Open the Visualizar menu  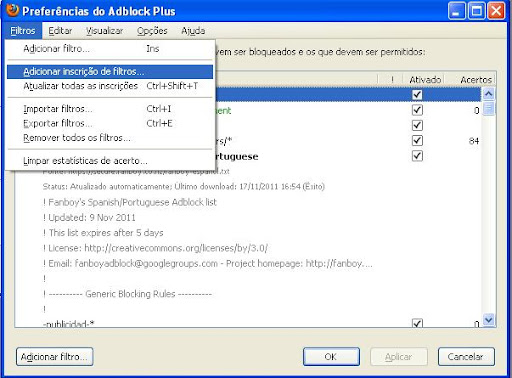104,31
